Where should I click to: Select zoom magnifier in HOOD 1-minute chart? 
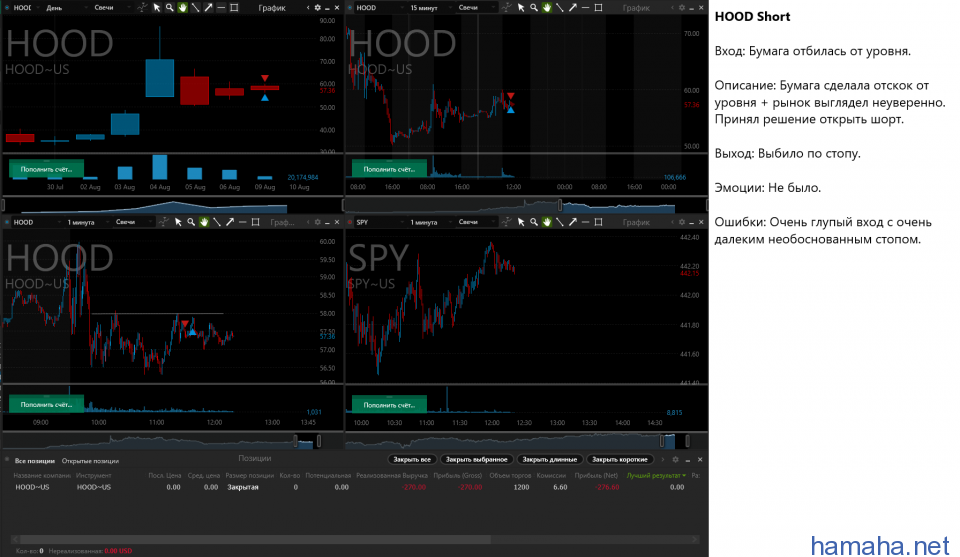point(191,222)
